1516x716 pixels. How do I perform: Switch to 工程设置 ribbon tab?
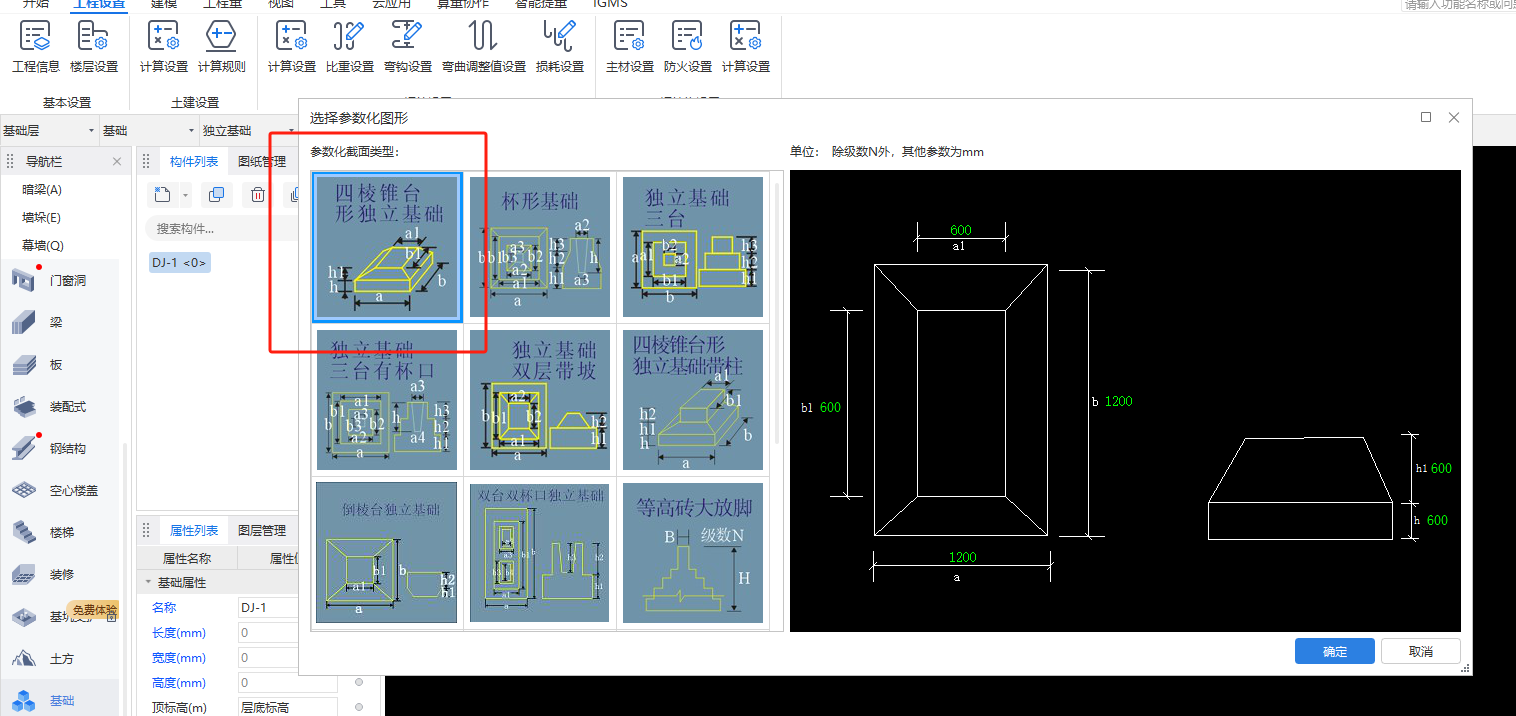pos(99,4)
